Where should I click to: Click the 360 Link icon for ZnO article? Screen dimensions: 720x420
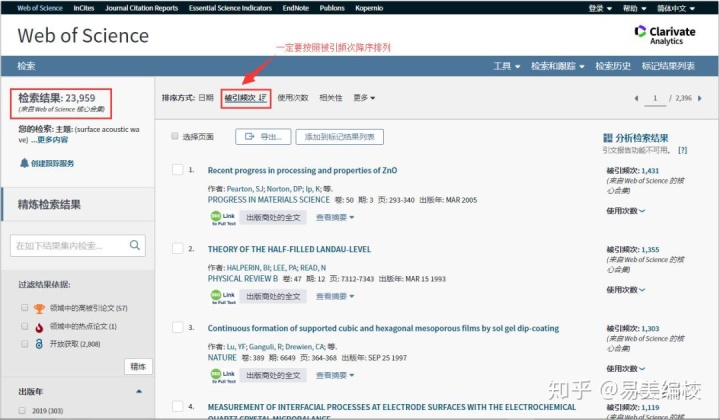(x=223, y=218)
